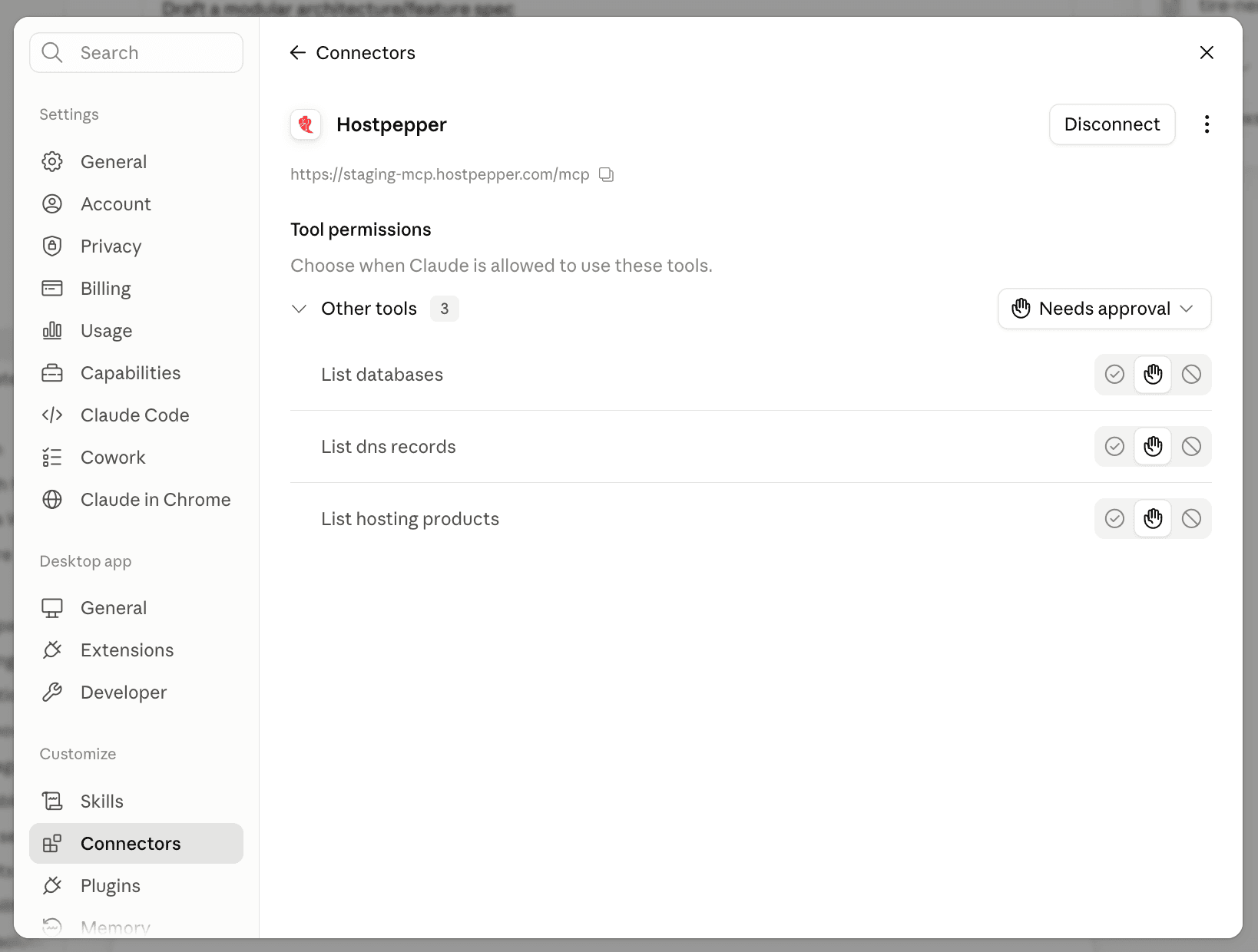Click the Capabilities briefcase icon
The image size is (1258, 952).
click(x=52, y=373)
